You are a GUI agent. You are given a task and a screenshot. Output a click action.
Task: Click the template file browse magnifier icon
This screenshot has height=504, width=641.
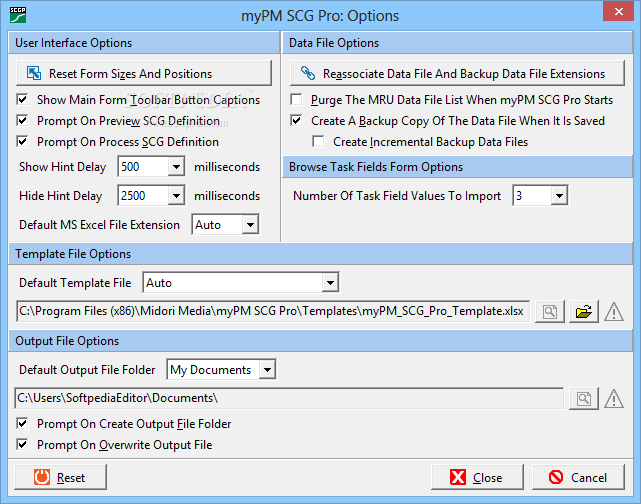(x=550, y=311)
